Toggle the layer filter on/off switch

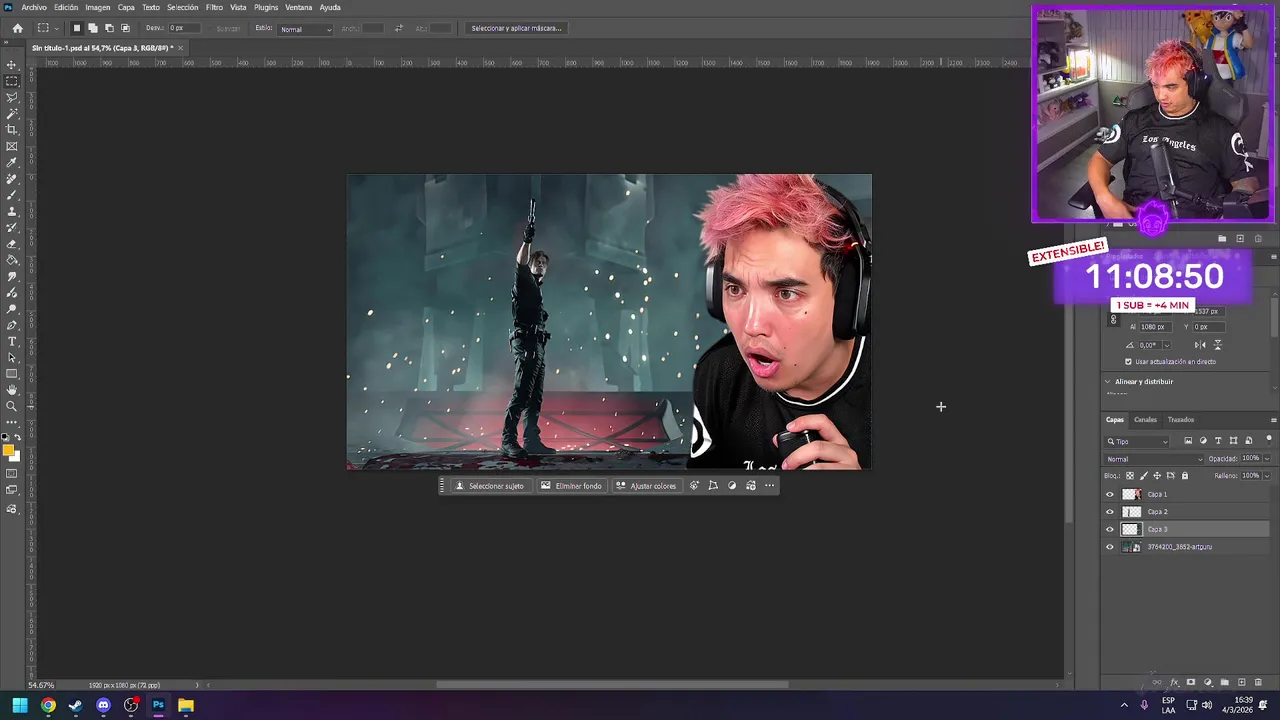[x=1269, y=440]
